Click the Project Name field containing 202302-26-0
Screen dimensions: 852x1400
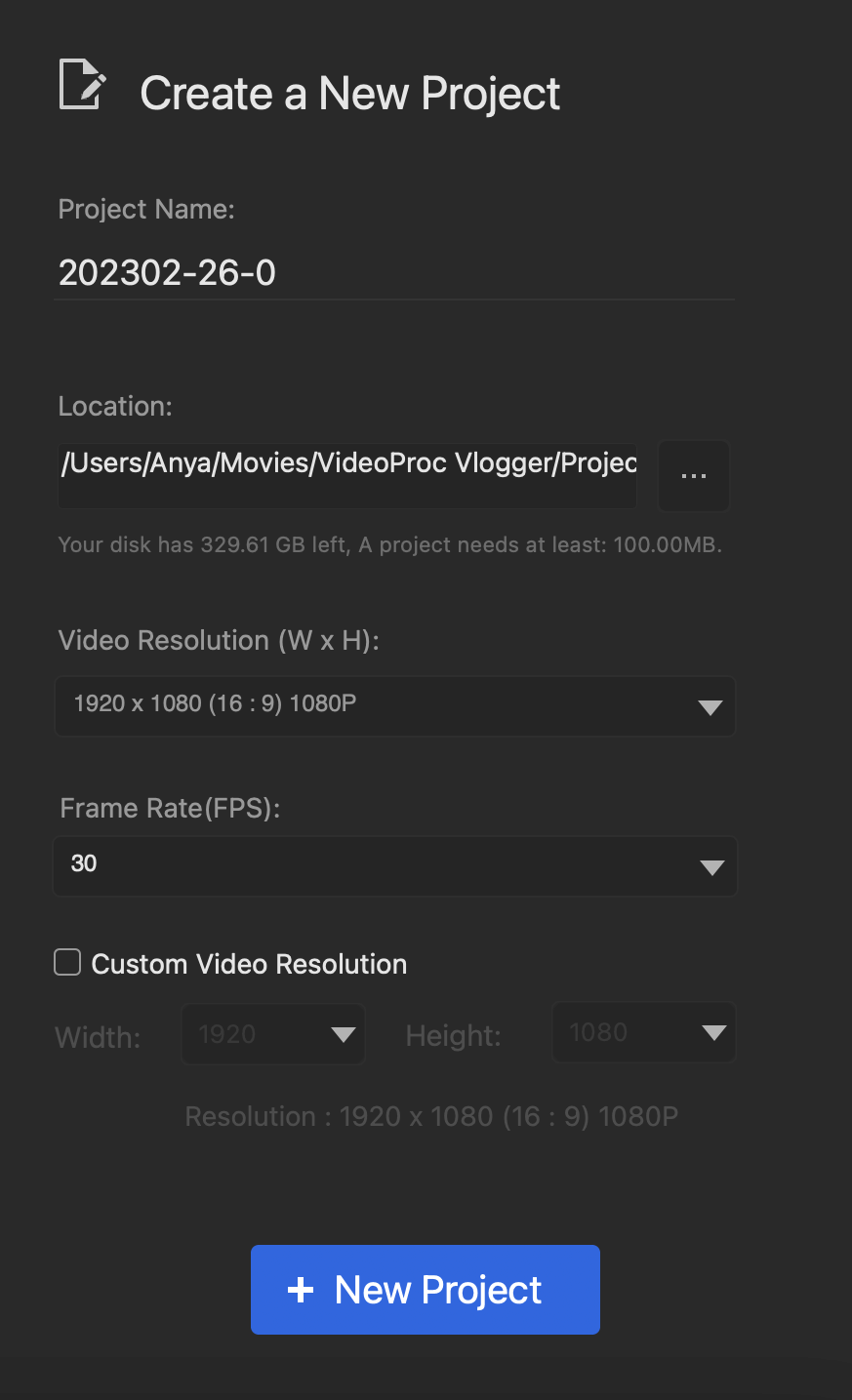[394, 273]
